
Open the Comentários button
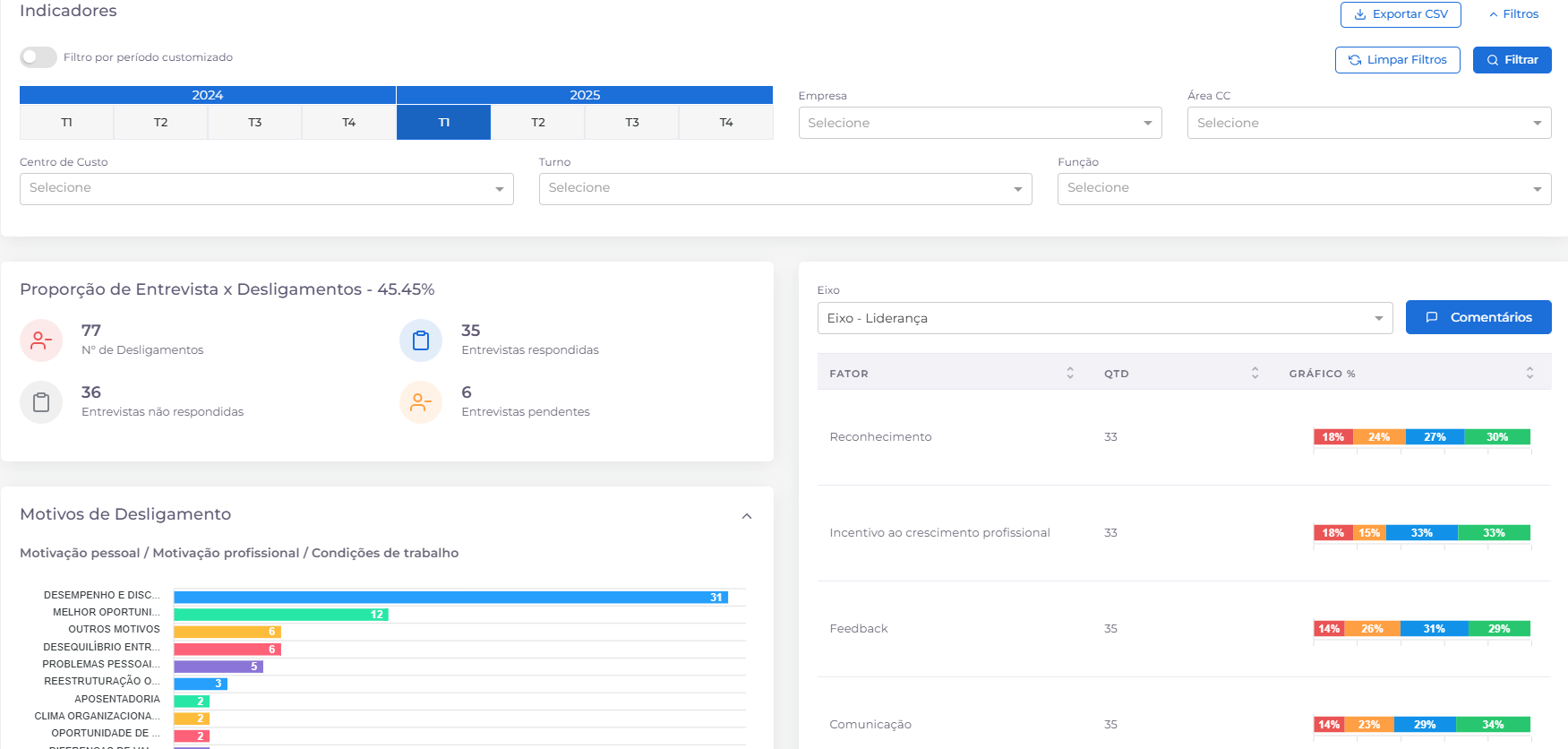coord(1478,317)
